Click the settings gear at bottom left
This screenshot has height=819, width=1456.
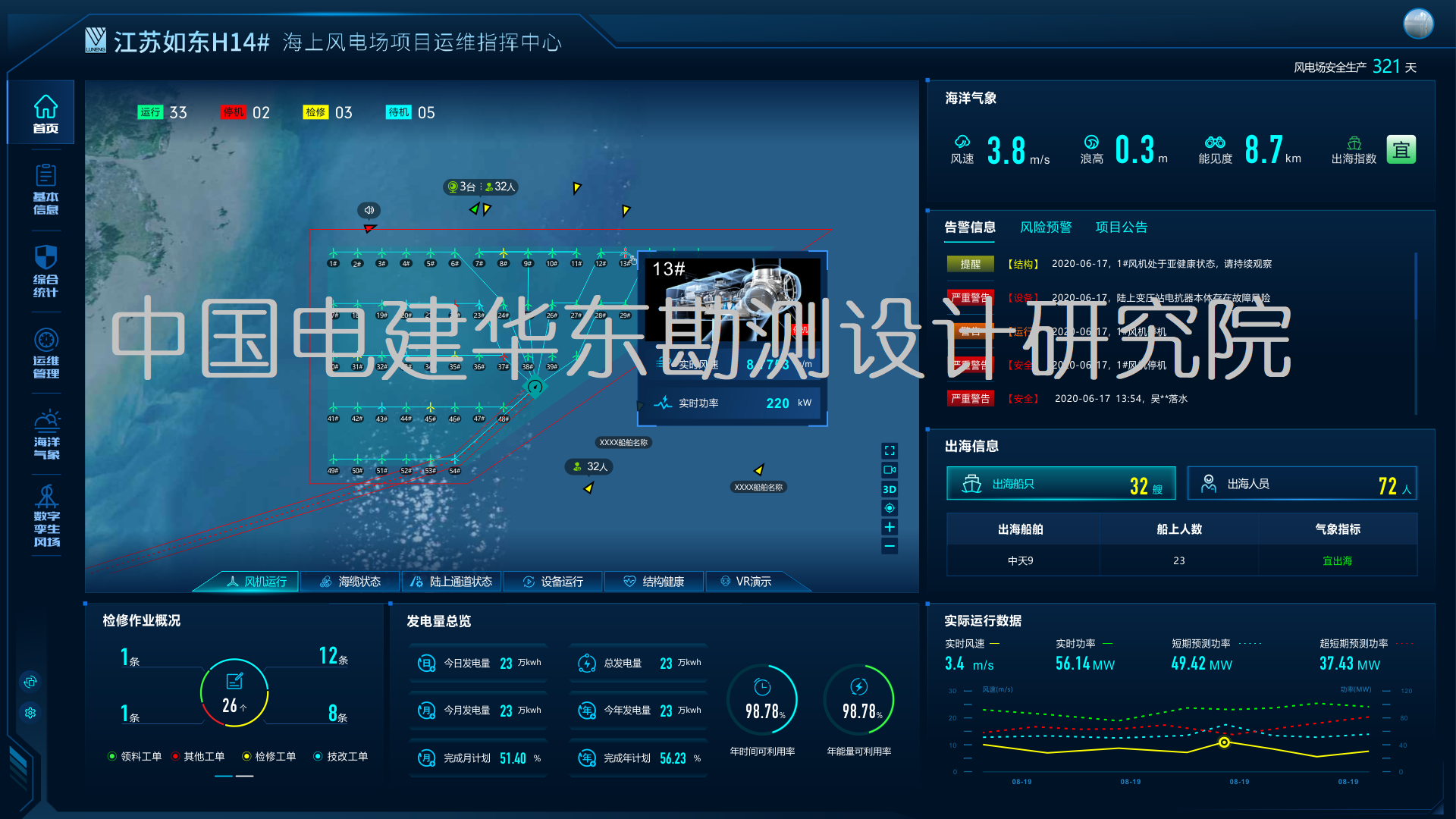(30, 713)
